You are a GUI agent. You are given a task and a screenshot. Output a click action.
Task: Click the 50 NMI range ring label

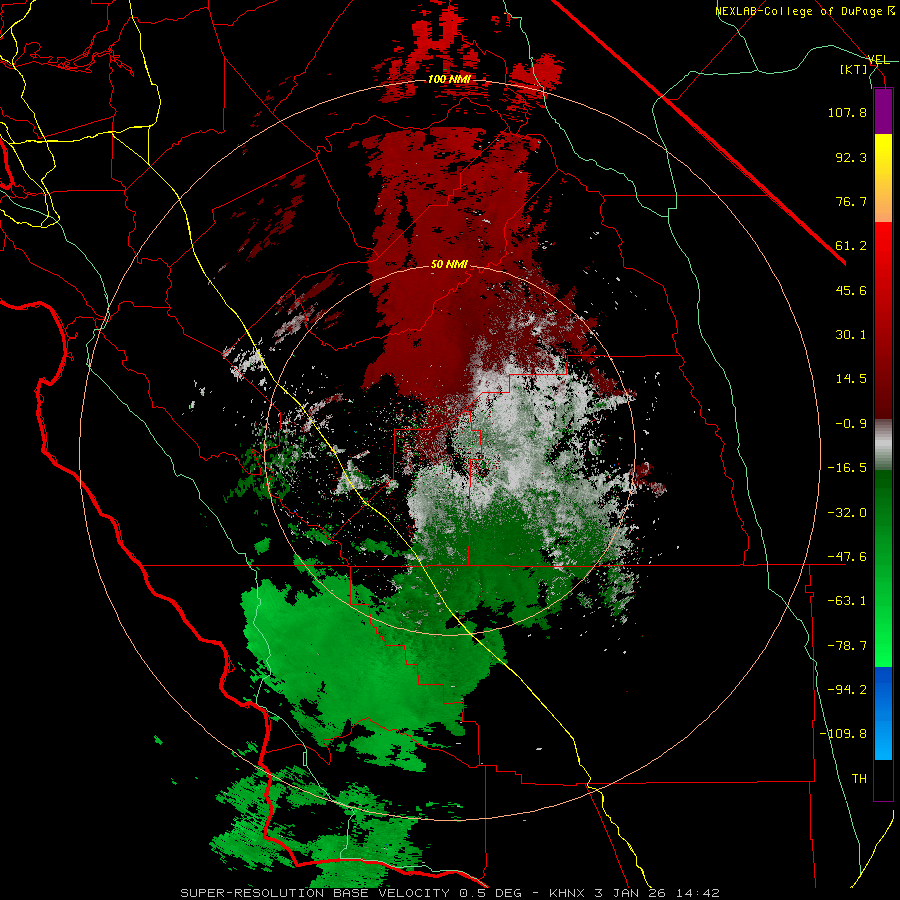[x=449, y=265]
